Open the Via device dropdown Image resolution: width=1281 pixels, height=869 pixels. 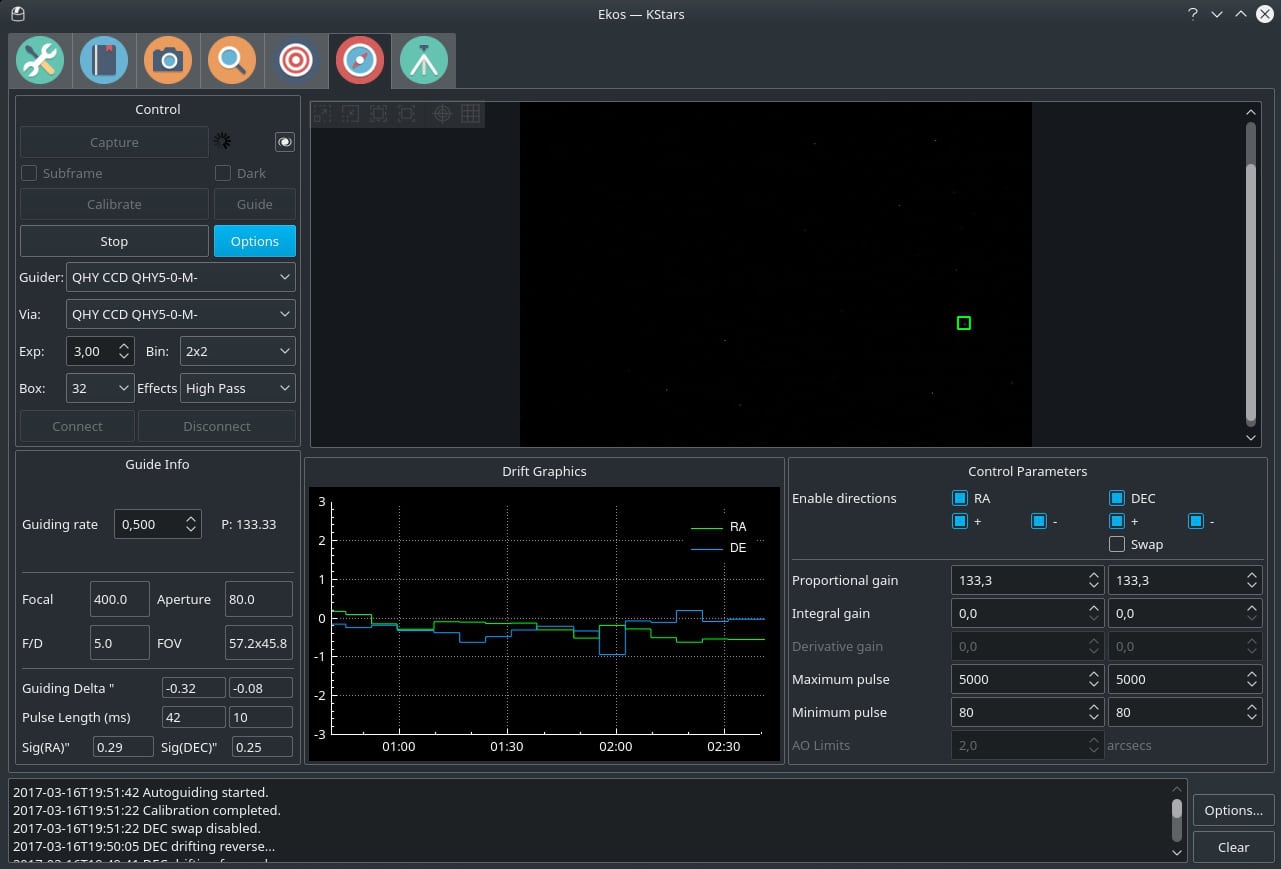(x=181, y=314)
